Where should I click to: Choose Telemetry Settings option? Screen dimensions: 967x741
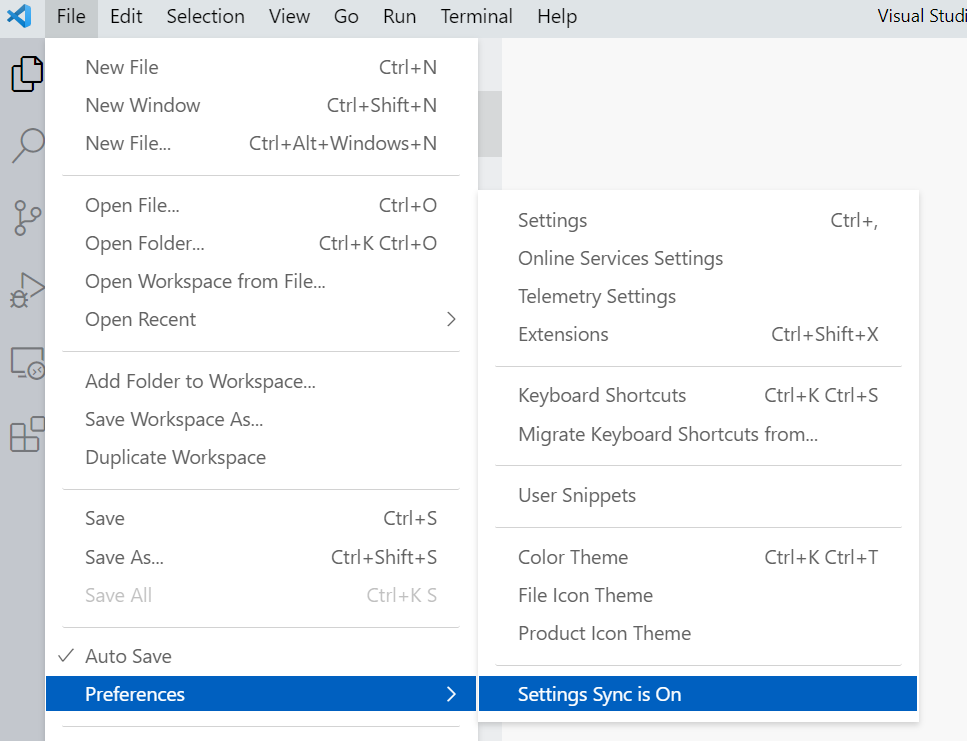pyautogui.click(x=597, y=296)
